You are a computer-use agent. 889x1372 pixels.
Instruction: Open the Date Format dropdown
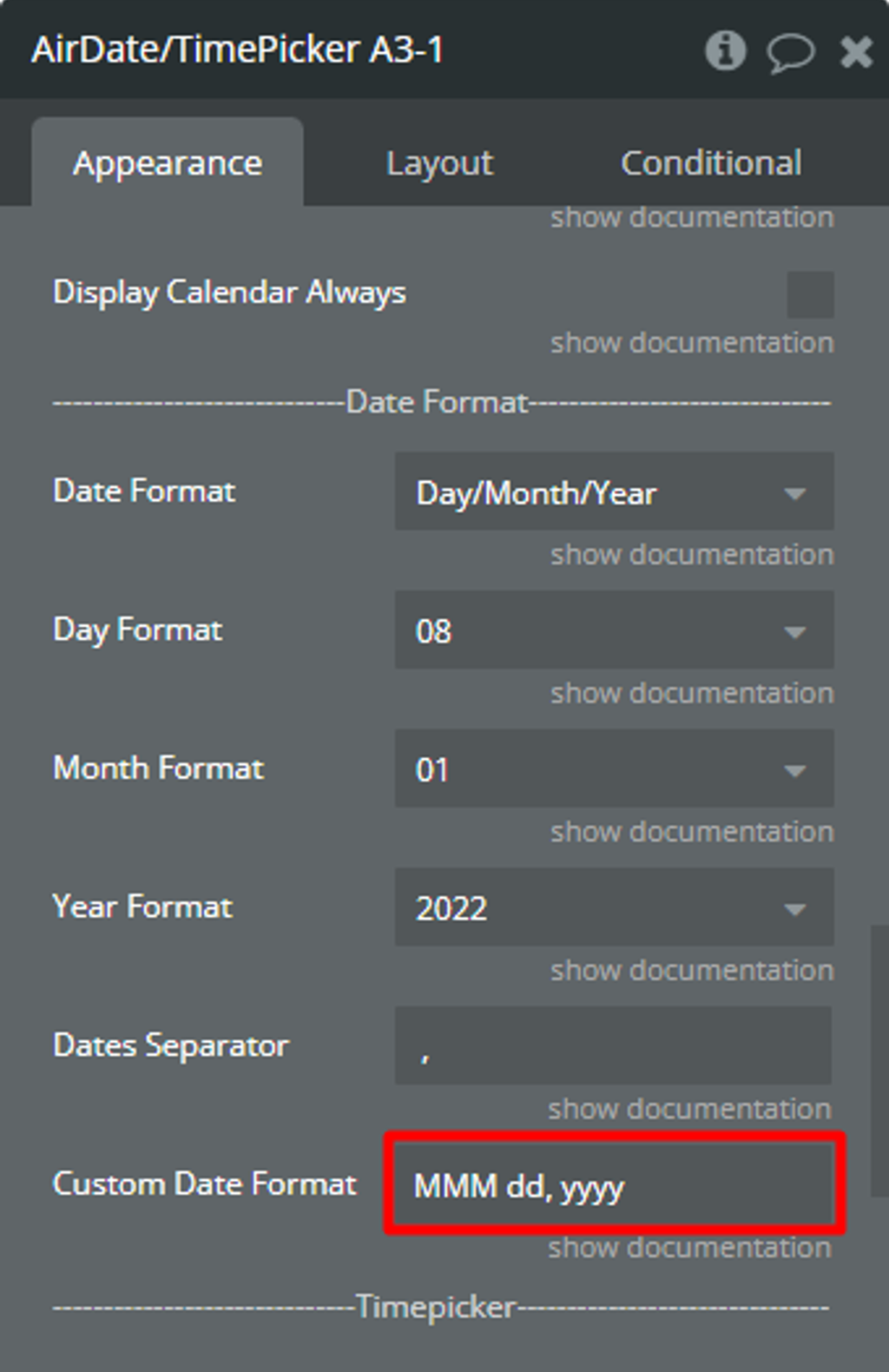[614, 491]
